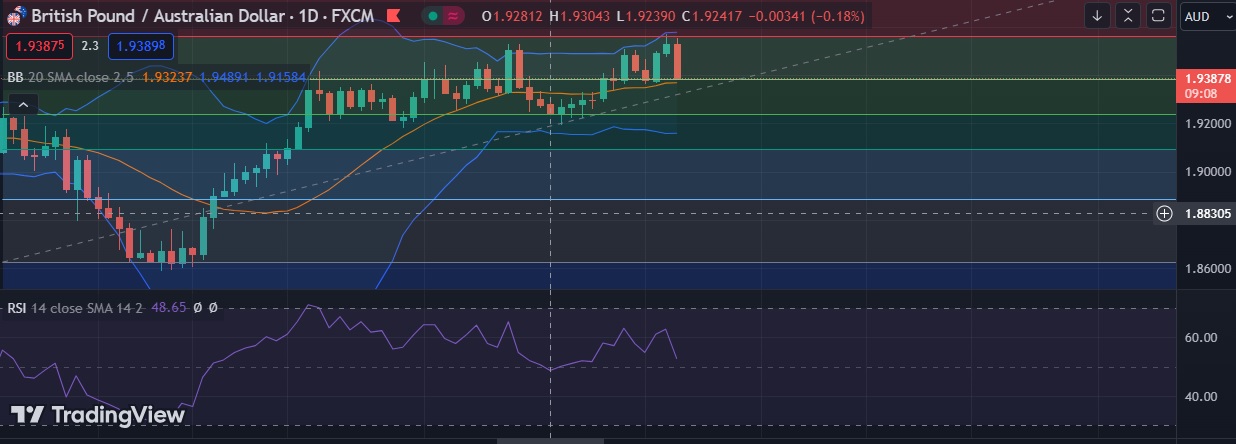This screenshot has width=1236, height=444.
Task: Click the collapse pane double-chevron icon
Action: tap(1128, 16)
